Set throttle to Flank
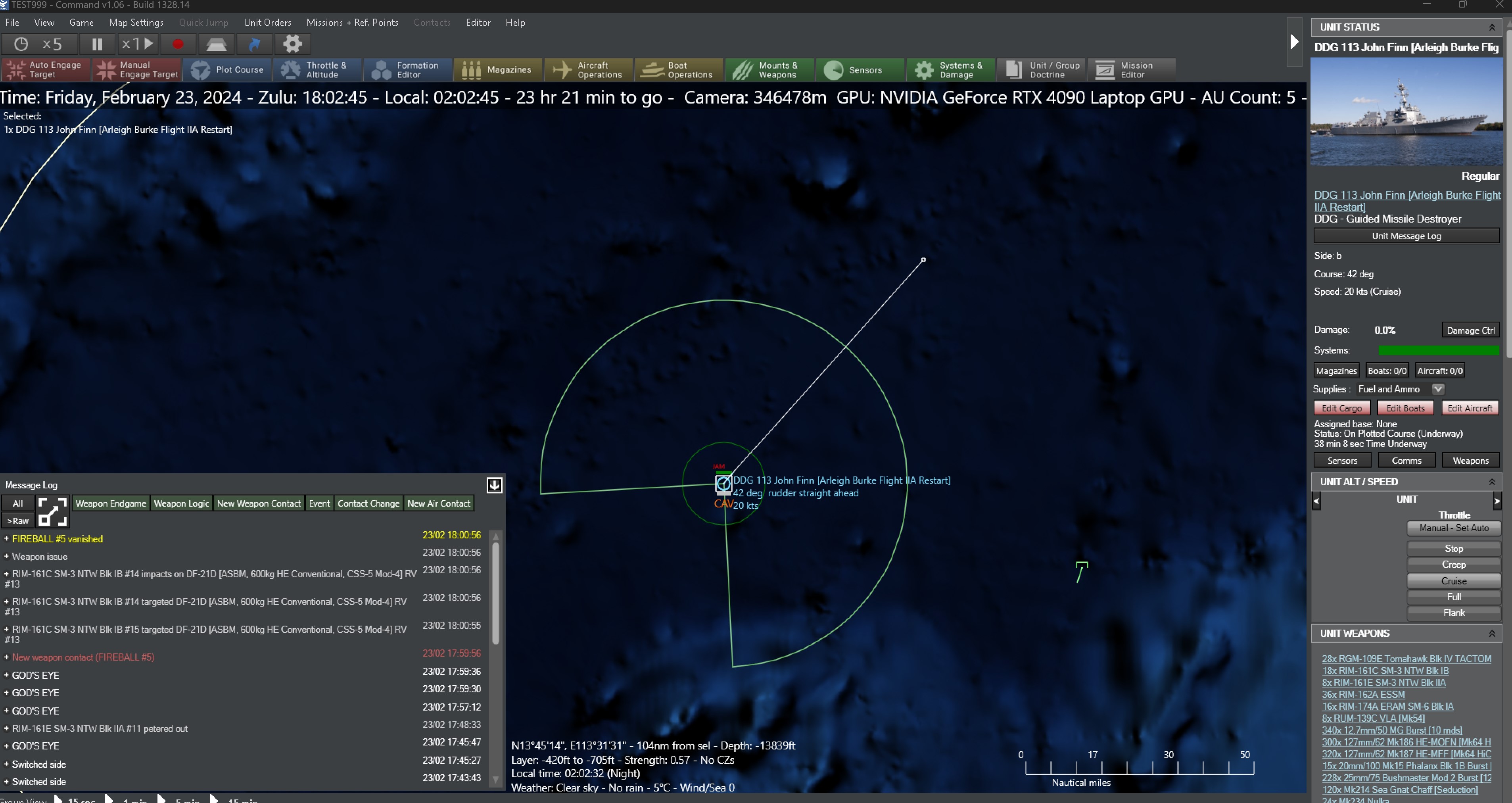 (x=1453, y=613)
